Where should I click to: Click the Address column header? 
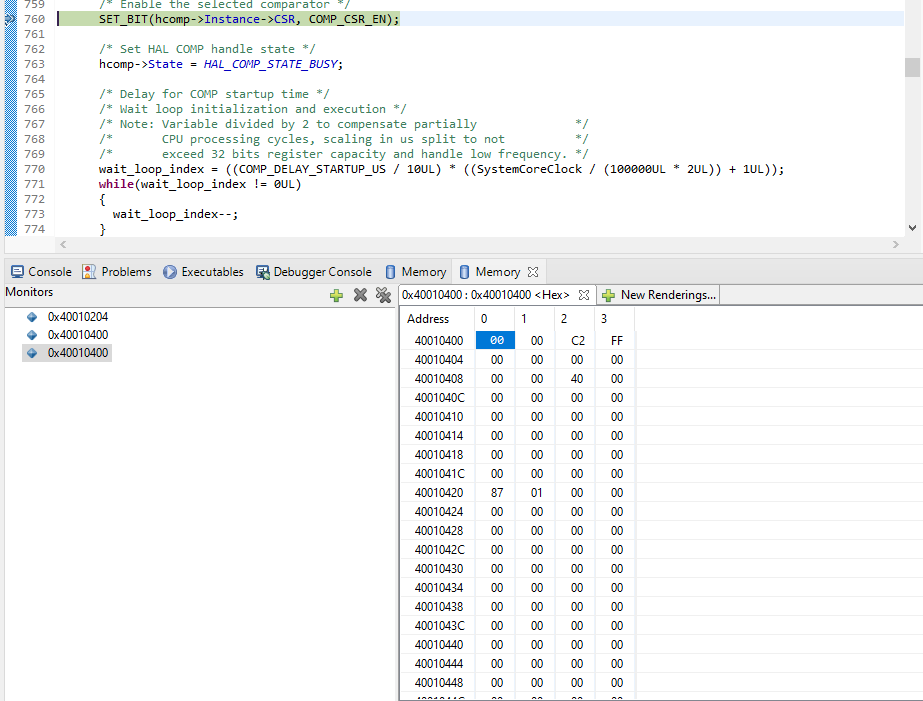(428, 319)
